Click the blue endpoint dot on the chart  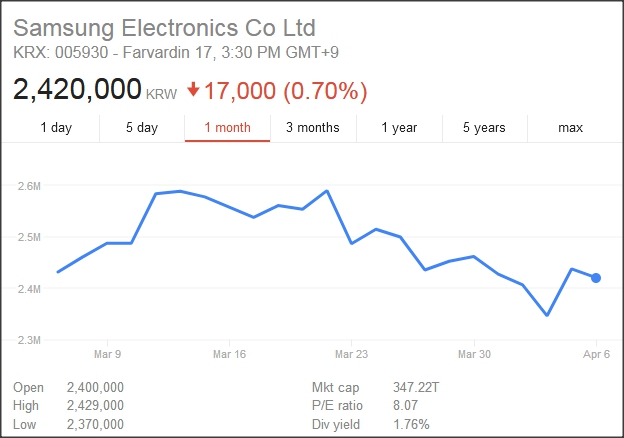pos(596,278)
